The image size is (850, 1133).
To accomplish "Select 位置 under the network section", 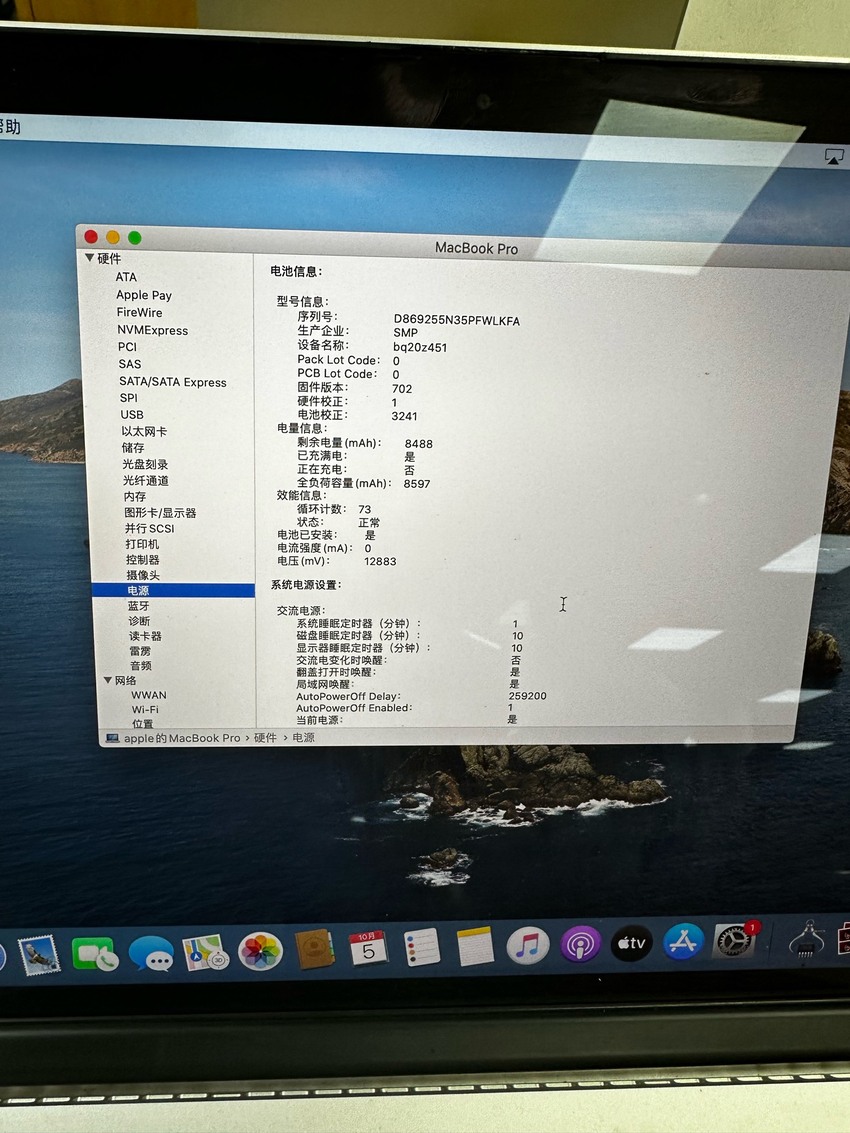I will tap(142, 723).
